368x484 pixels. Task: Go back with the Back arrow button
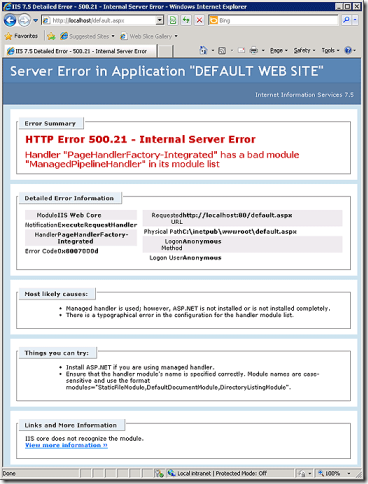tap(10, 21)
